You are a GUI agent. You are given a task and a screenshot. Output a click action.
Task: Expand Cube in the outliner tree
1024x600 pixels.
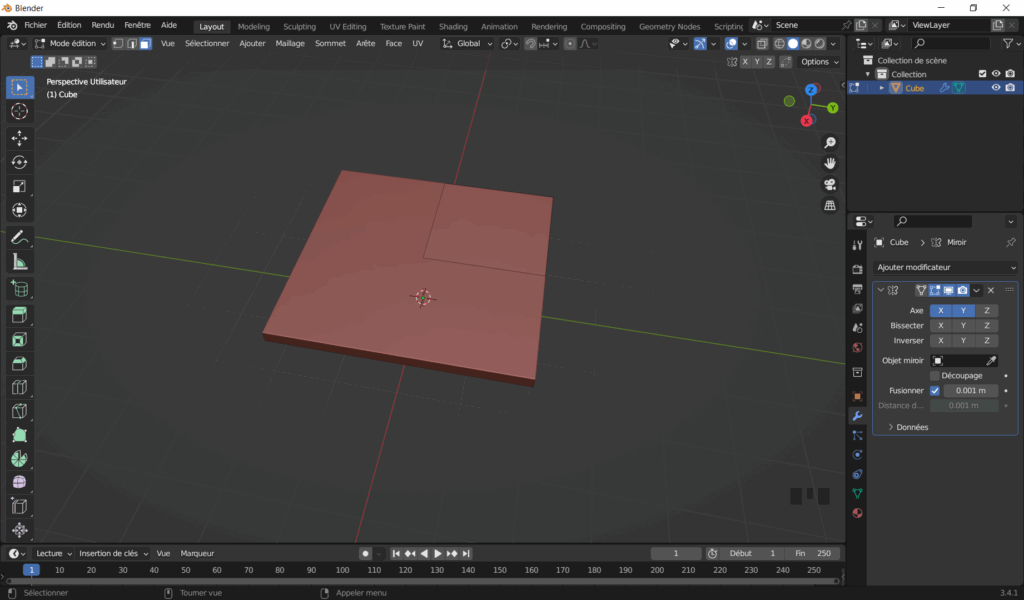coord(882,87)
